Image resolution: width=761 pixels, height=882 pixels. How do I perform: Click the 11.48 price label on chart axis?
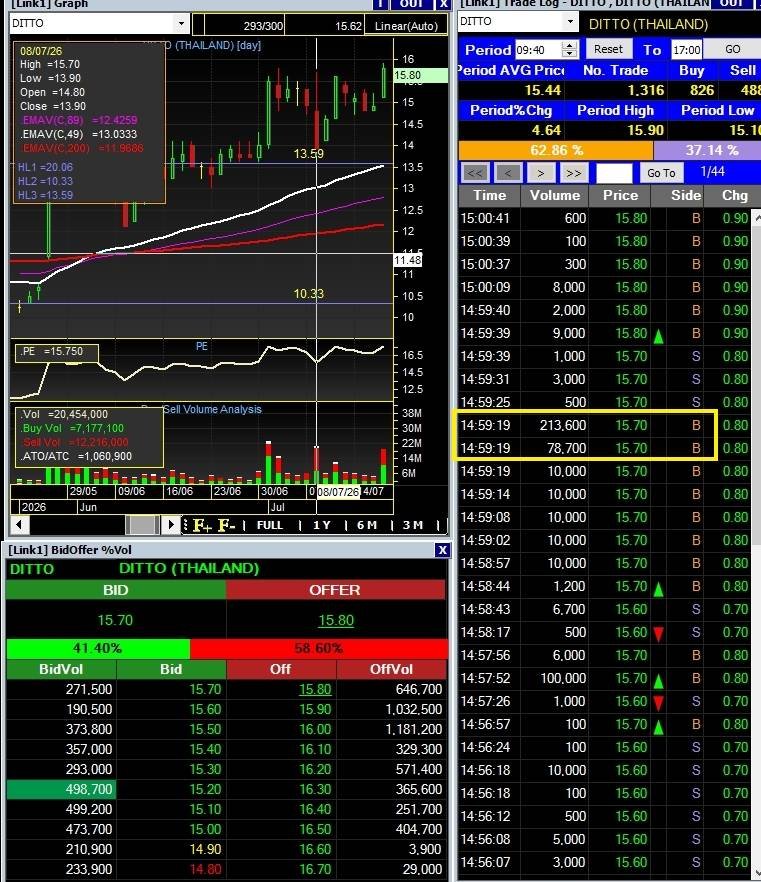pos(407,260)
